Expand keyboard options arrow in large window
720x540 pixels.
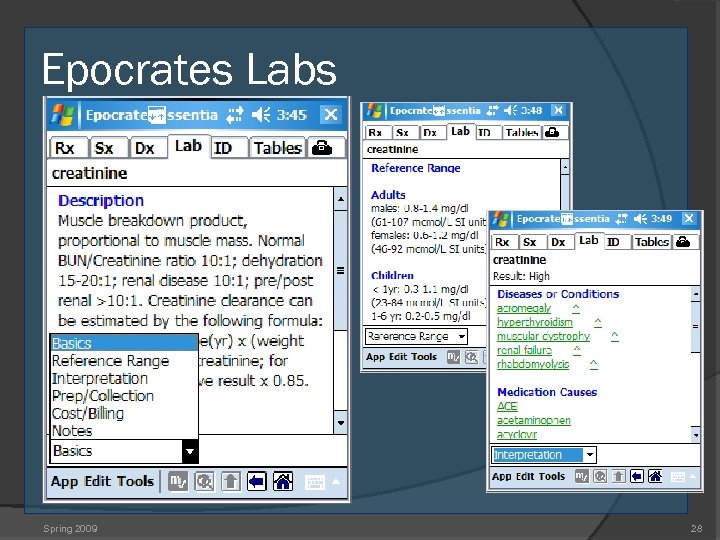point(336,482)
